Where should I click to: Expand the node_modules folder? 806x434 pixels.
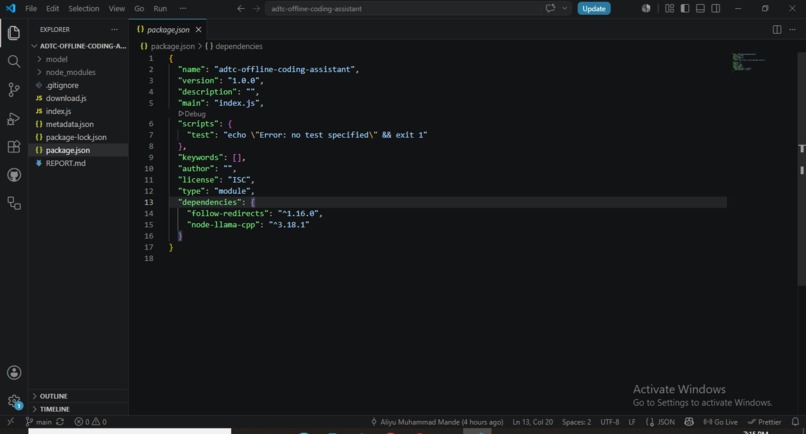[78, 73]
